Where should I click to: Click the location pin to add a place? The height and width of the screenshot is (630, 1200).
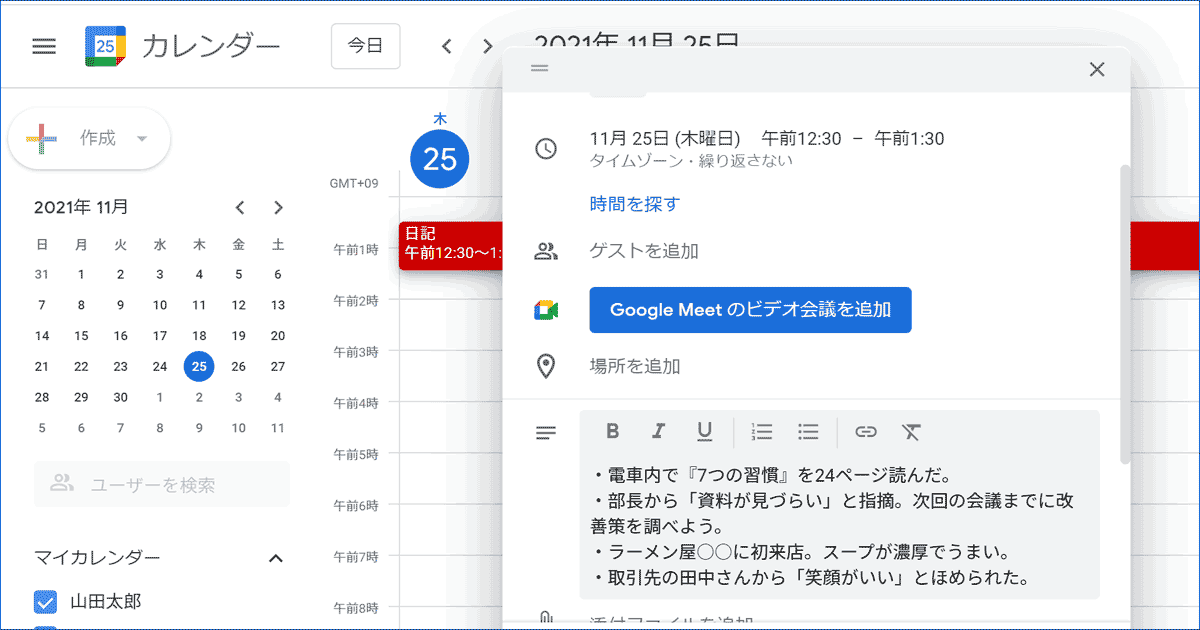545,365
